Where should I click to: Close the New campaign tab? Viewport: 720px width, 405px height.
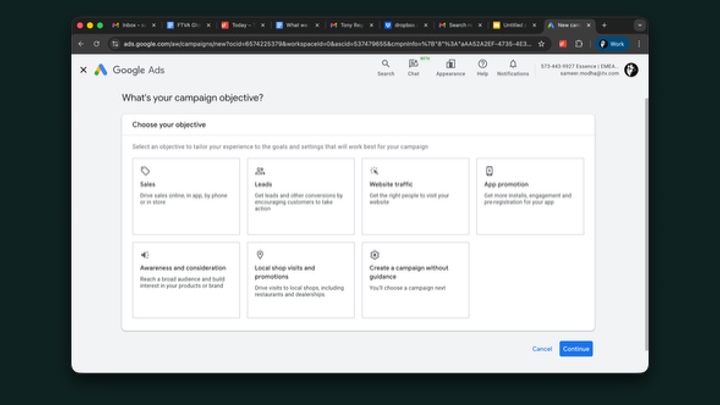tap(589, 25)
